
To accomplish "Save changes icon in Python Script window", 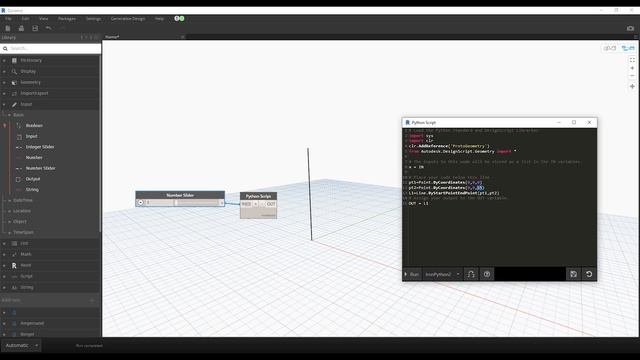I will [573, 274].
